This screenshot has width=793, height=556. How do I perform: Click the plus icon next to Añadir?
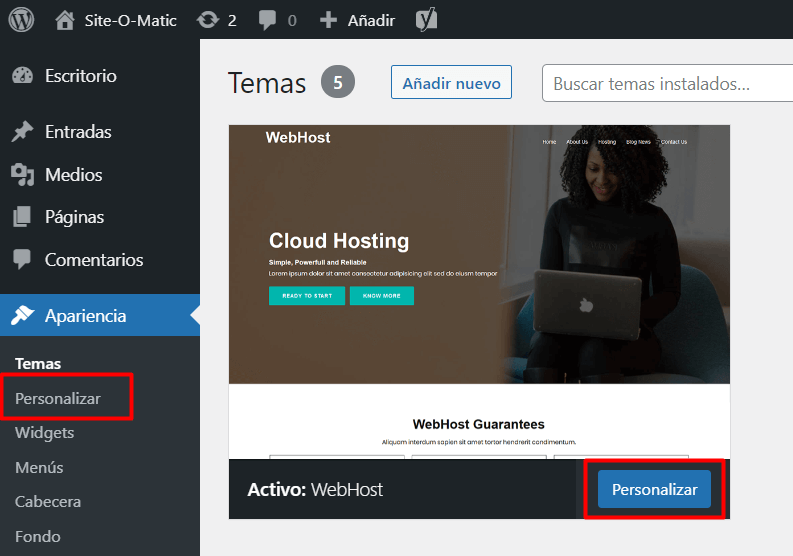tap(328, 20)
